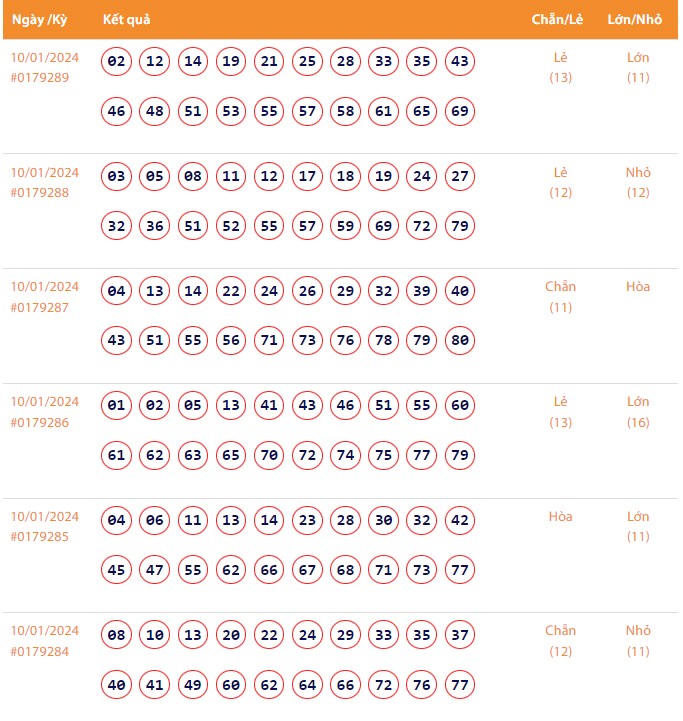Viewport: 683px width, 721px height.
Task: View draw #0179286
Action: pyautogui.click(x=40, y=422)
